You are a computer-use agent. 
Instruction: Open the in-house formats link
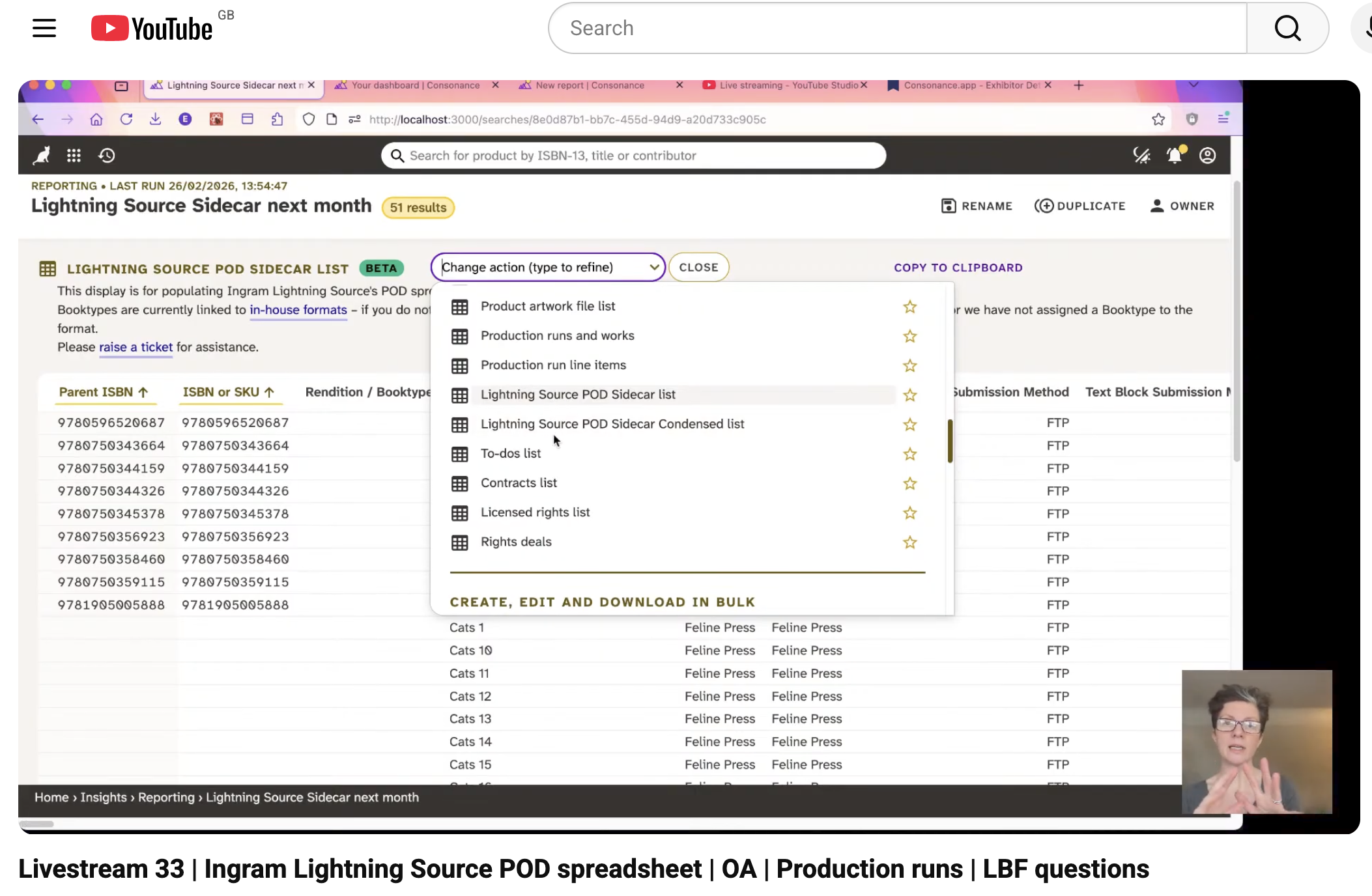click(298, 310)
